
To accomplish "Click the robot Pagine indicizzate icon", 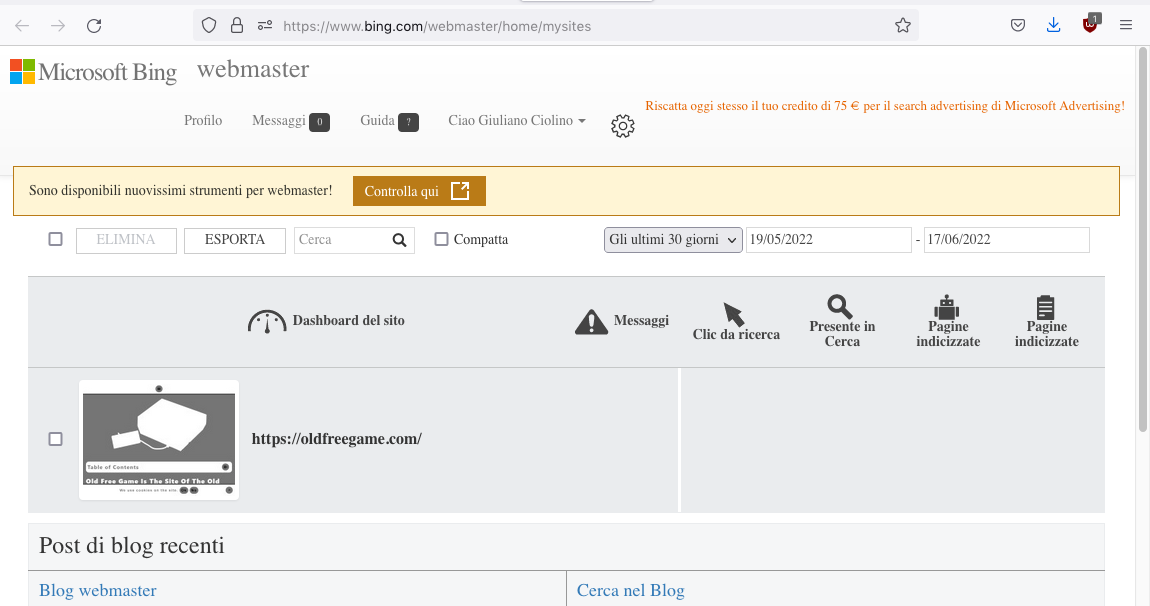I will tap(947, 307).
